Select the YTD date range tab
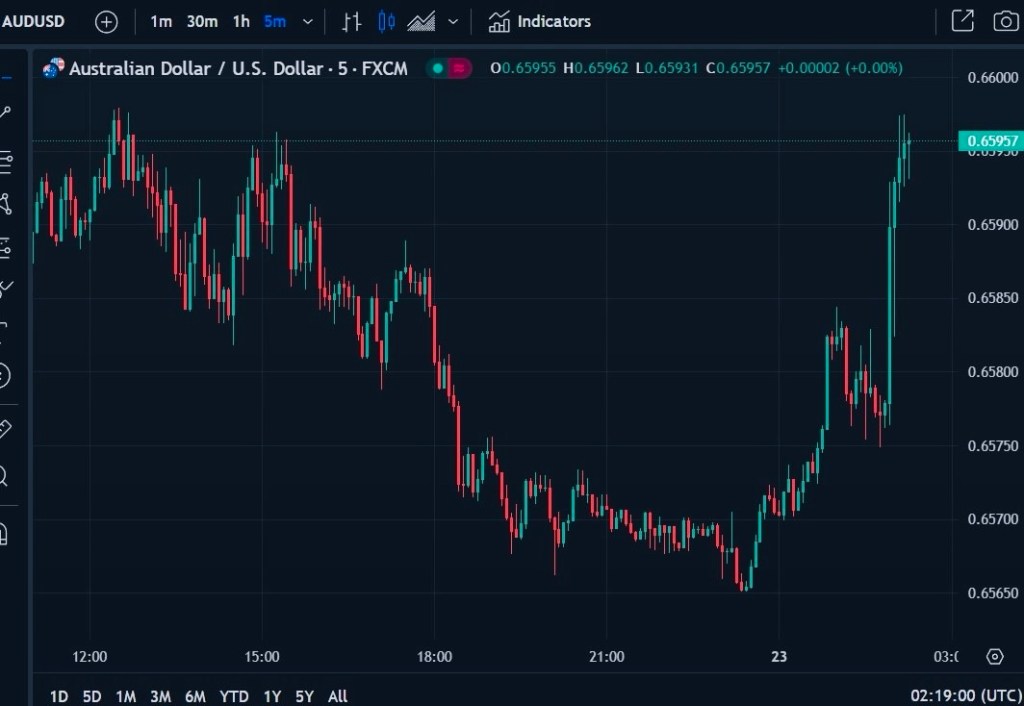This screenshot has width=1024, height=706. [234, 695]
